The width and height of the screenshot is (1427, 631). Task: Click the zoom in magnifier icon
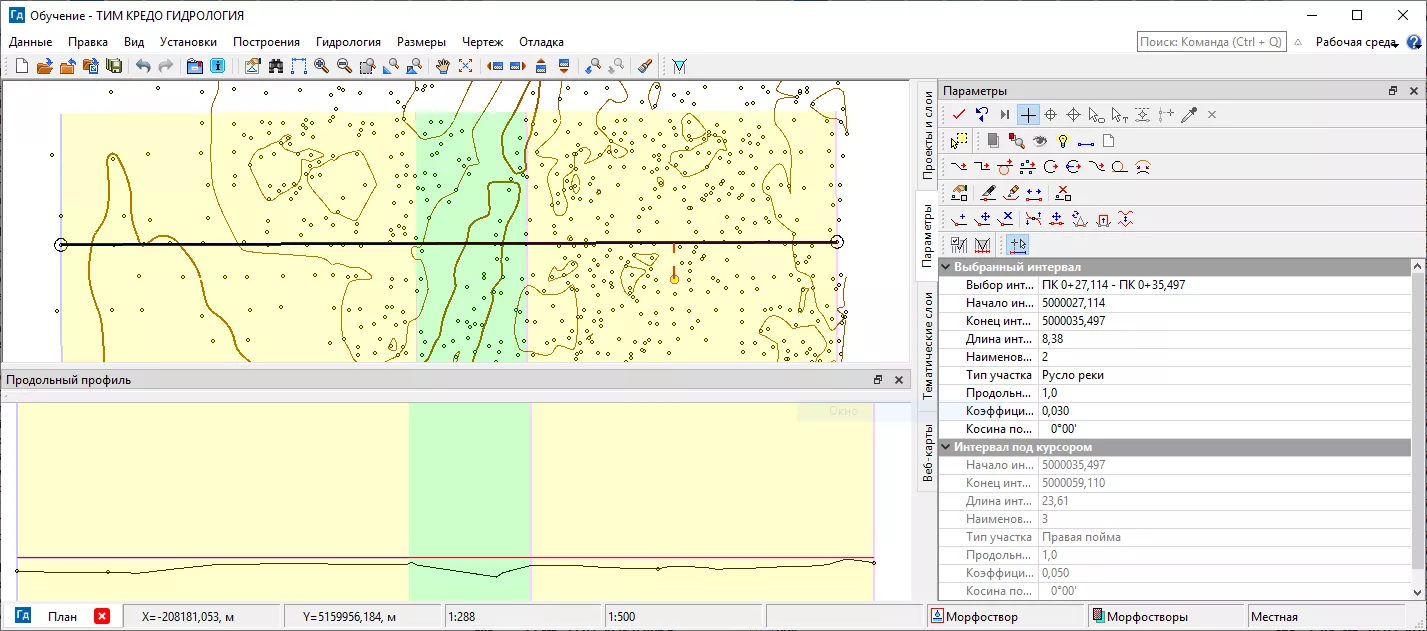[321, 66]
